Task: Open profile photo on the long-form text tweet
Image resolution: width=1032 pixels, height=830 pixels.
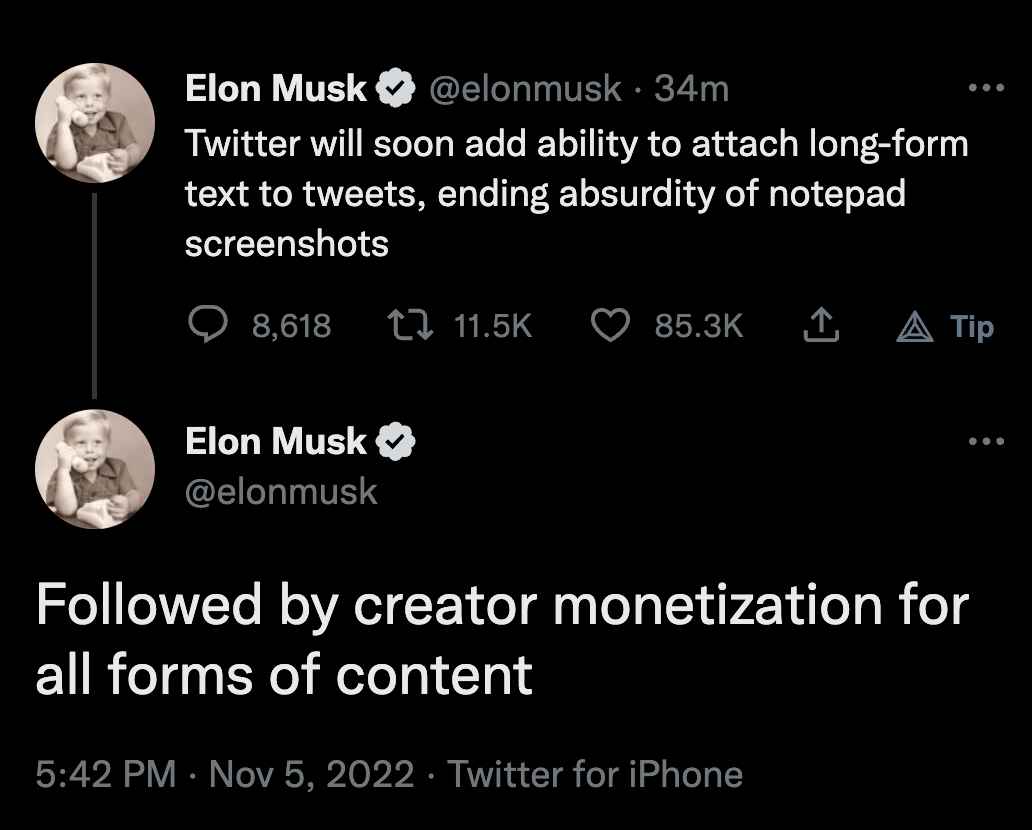Action: point(95,128)
